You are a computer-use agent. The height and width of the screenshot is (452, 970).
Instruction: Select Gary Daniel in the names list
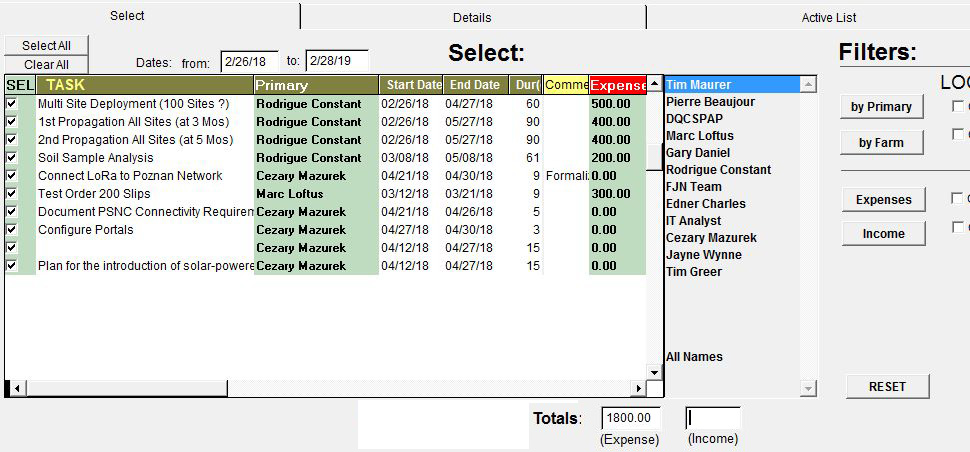click(697, 153)
